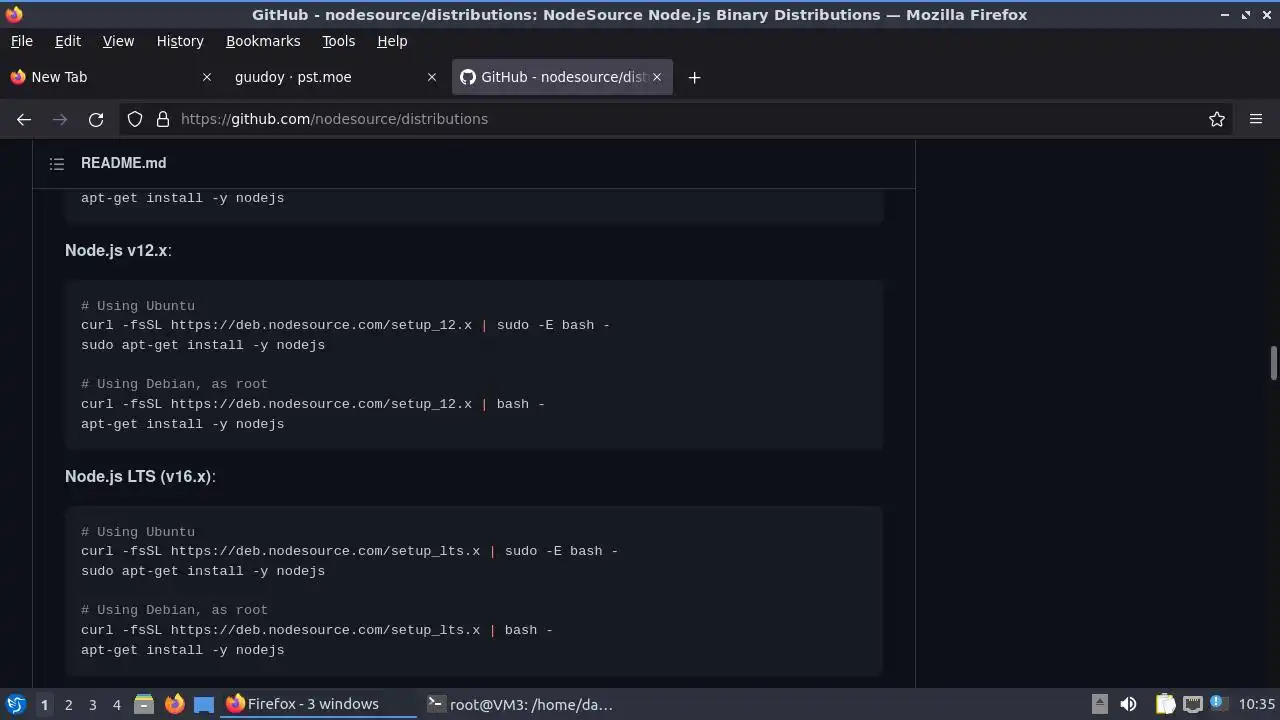Open the Edit menu
The image size is (1280, 720).
pos(68,41)
